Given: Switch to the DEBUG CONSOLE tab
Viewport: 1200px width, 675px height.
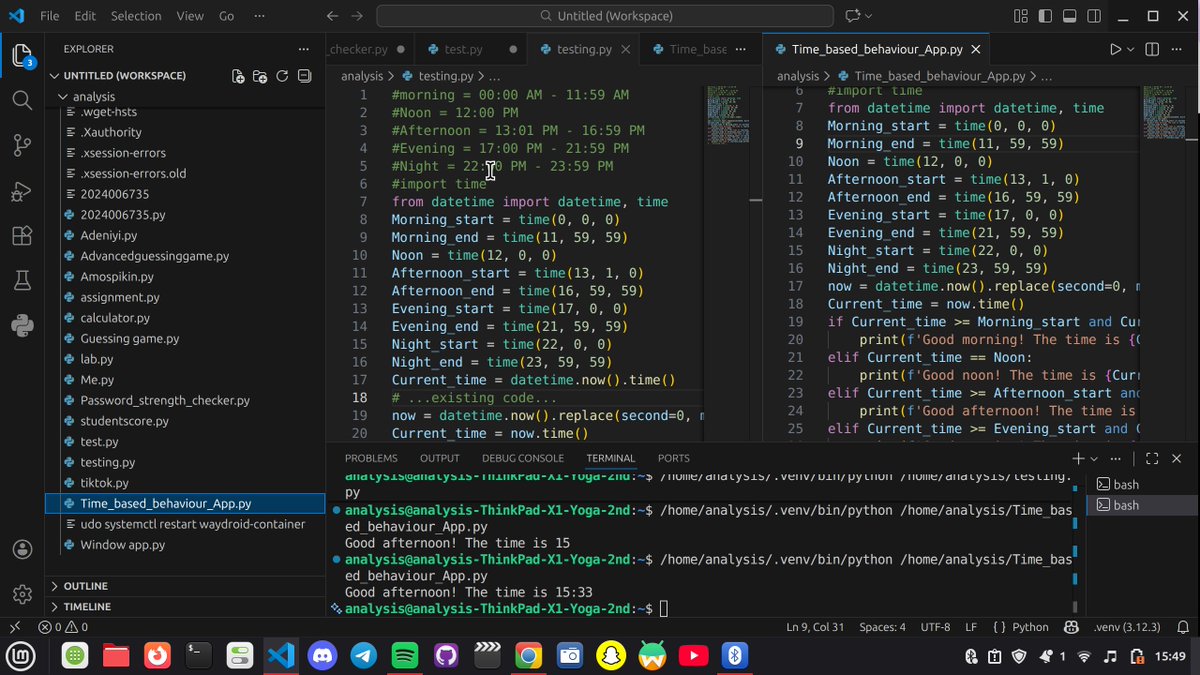Looking at the screenshot, I should (523, 458).
